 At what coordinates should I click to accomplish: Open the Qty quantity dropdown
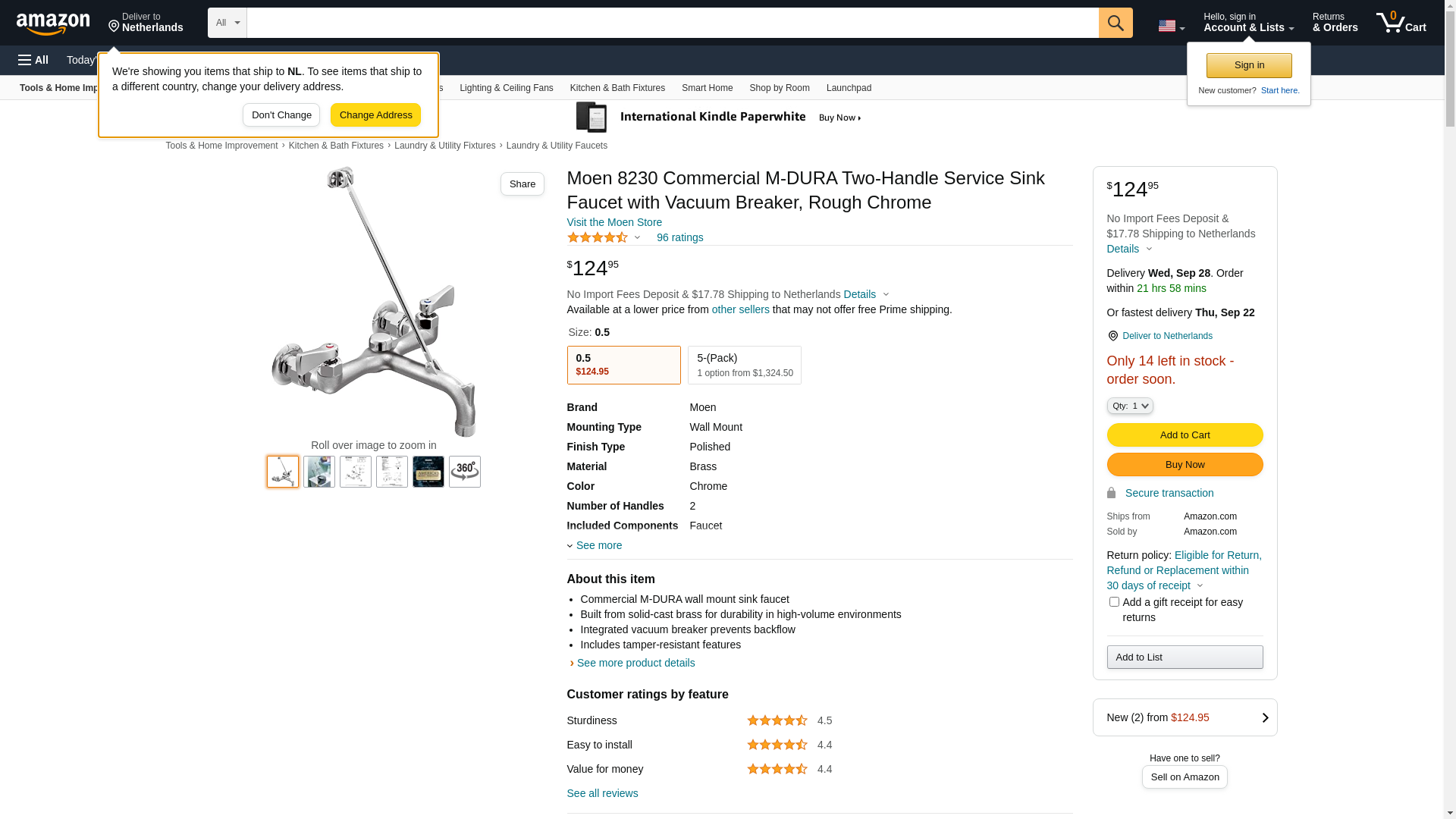(x=1129, y=406)
